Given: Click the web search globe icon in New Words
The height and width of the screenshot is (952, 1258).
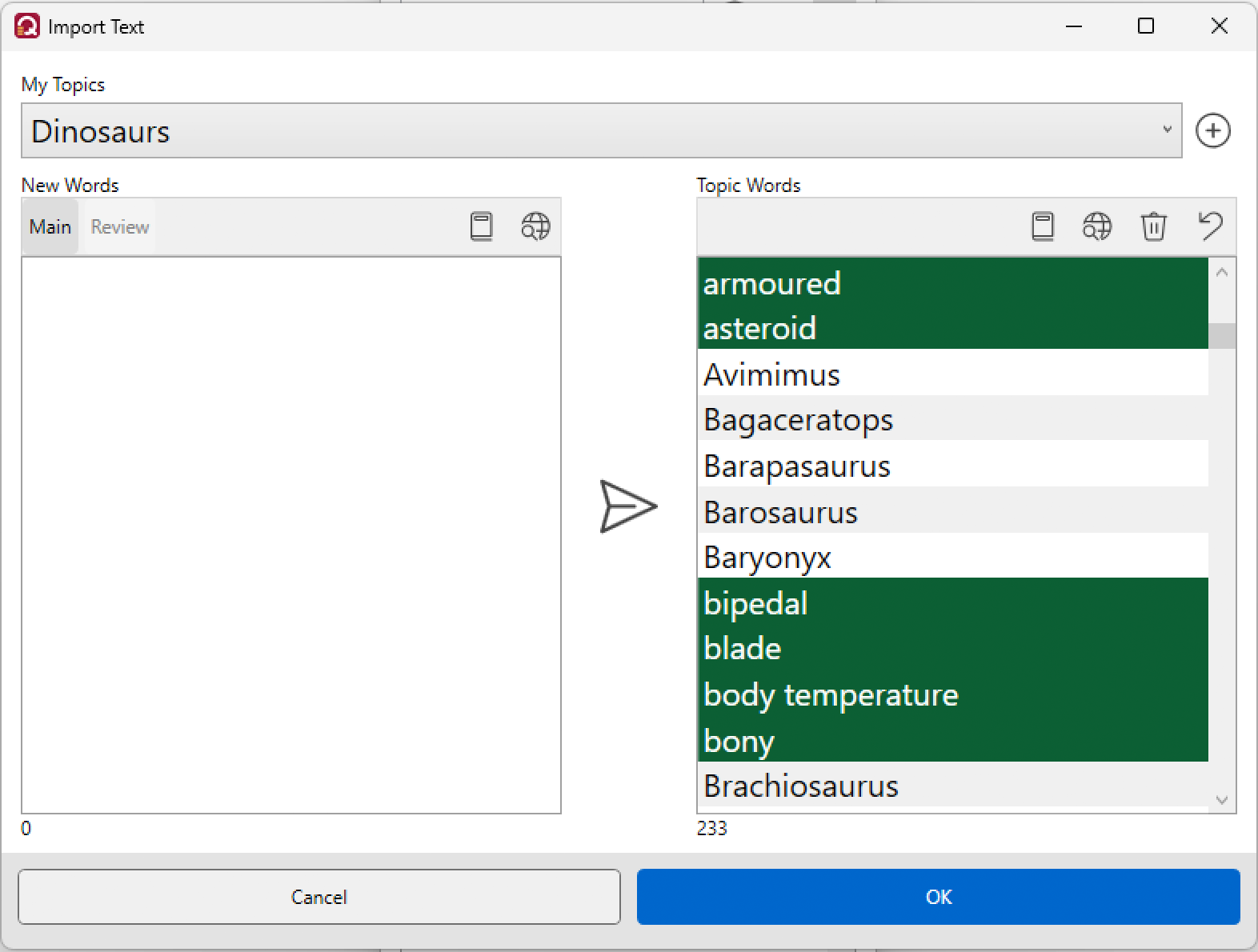Looking at the screenshot, I should pos(535,226).
